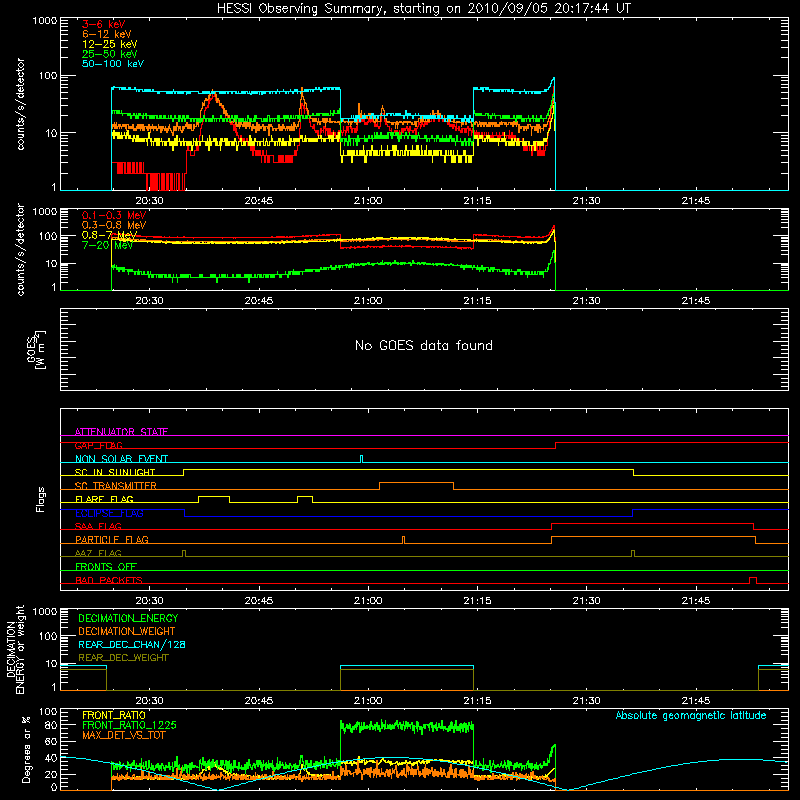This screenshot has width=800, height=800.
Task: Select the ECLIPSE_FLAG label
Action: pos(109,513)
